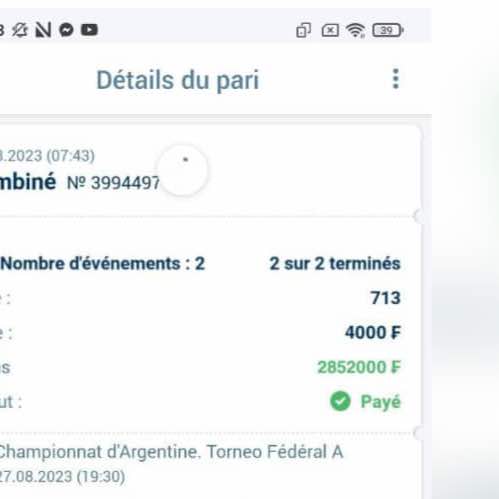This screenshot has width=499, height=499.
Task: Tap the muted notifications bell icon
Action: (x=20, y=30)
